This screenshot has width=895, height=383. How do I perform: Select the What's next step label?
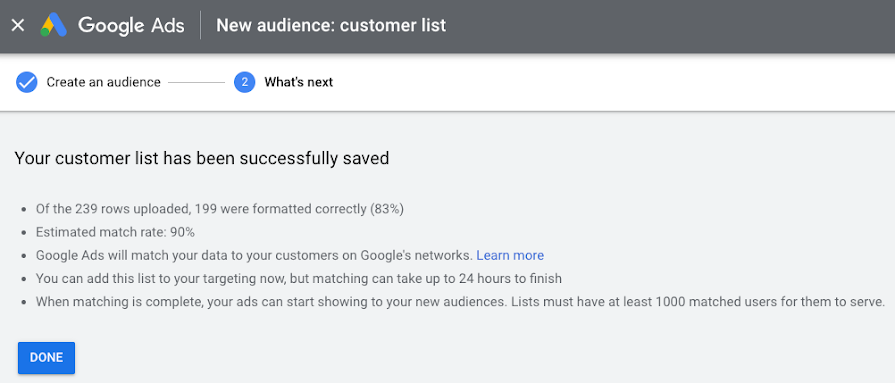(299, 82)
